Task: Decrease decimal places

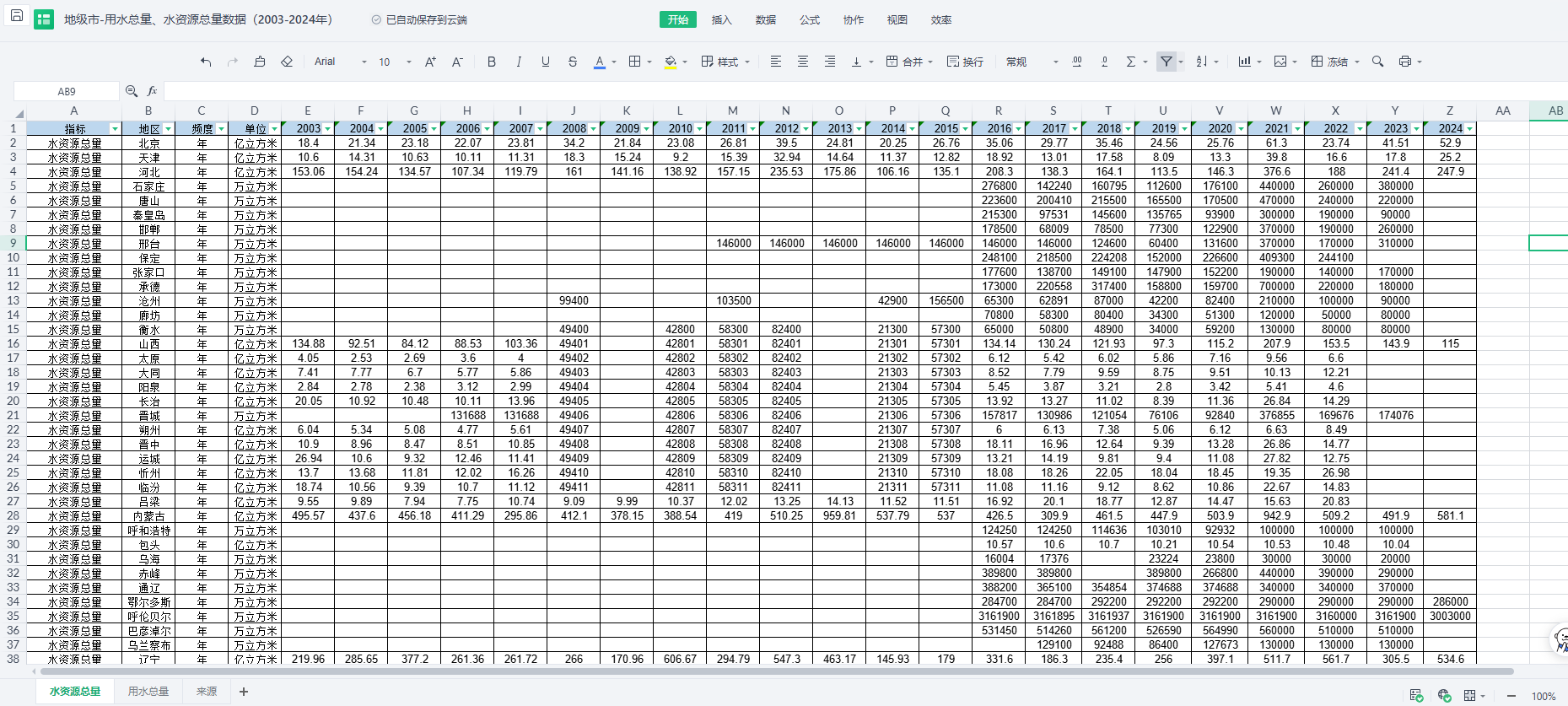Action: pyautogui.click(x=1104, y=62)
